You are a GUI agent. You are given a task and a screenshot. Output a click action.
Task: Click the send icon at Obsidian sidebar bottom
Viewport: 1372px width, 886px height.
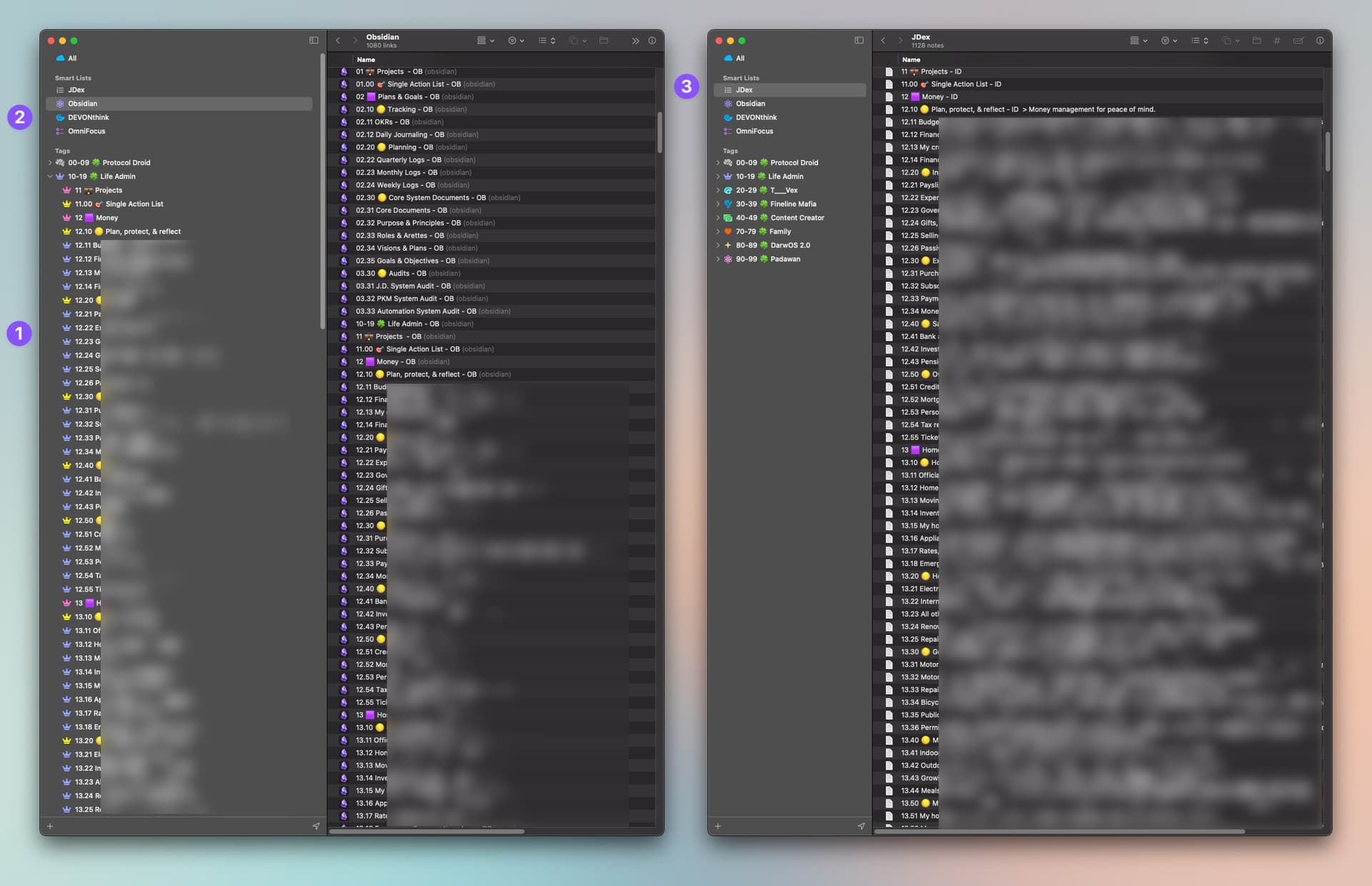point(316,826)
